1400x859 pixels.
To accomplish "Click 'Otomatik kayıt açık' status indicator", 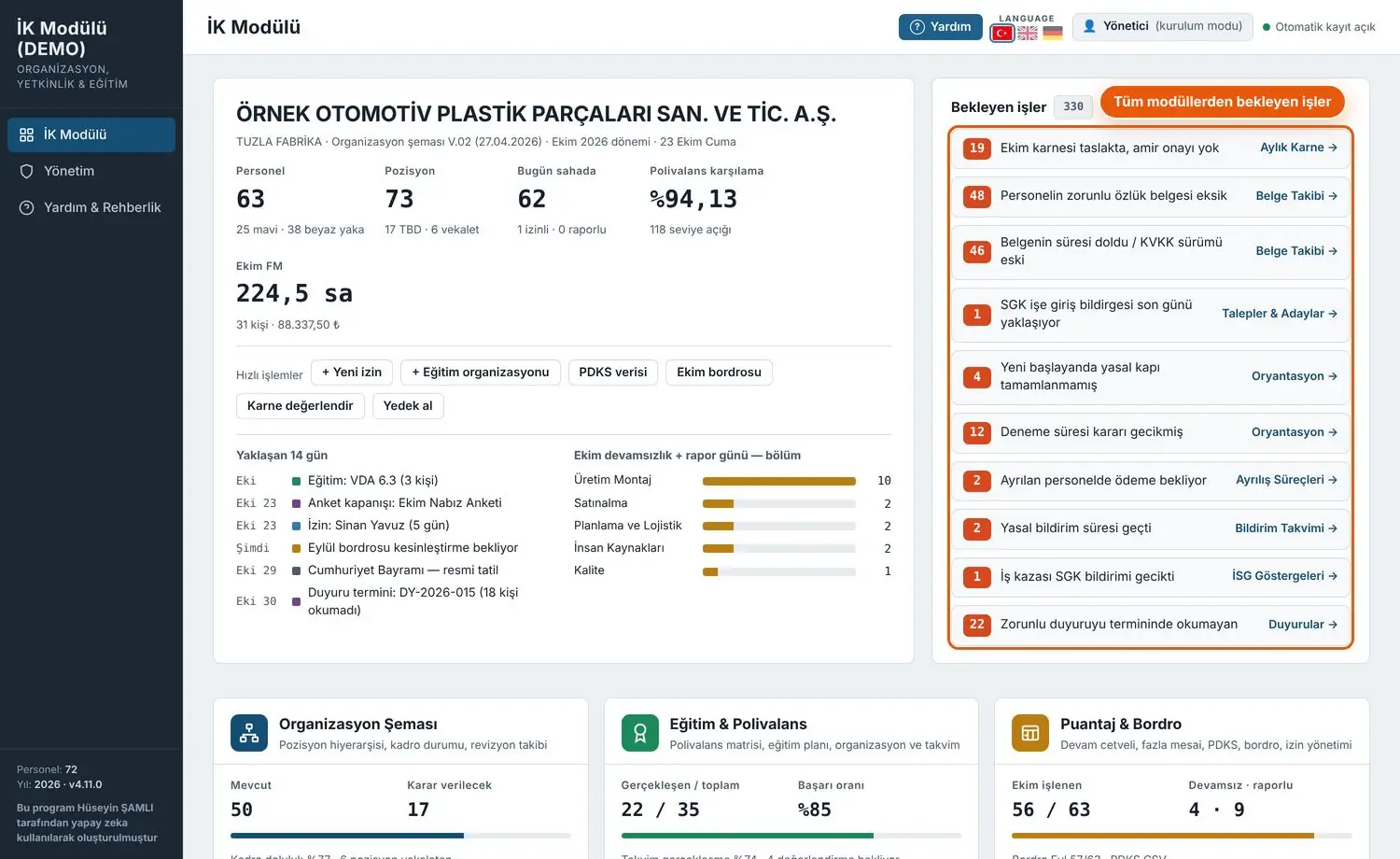I will pyautogui.click(x=1319, y=27).
